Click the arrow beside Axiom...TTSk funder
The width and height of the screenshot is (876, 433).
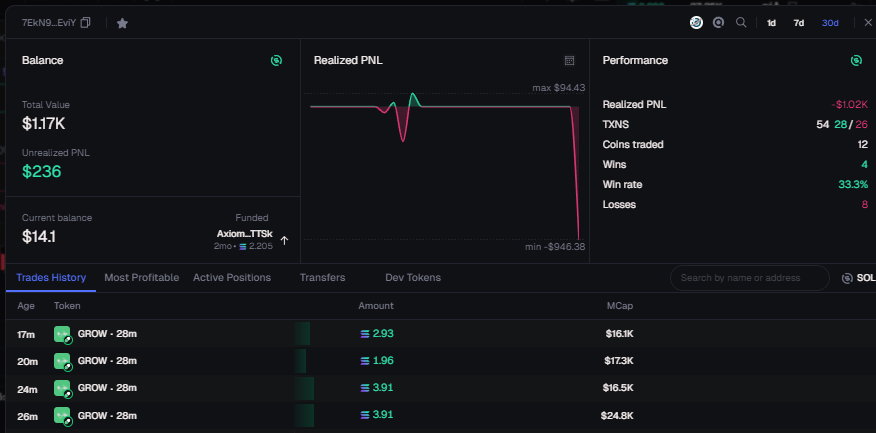[x=284, y=240]
